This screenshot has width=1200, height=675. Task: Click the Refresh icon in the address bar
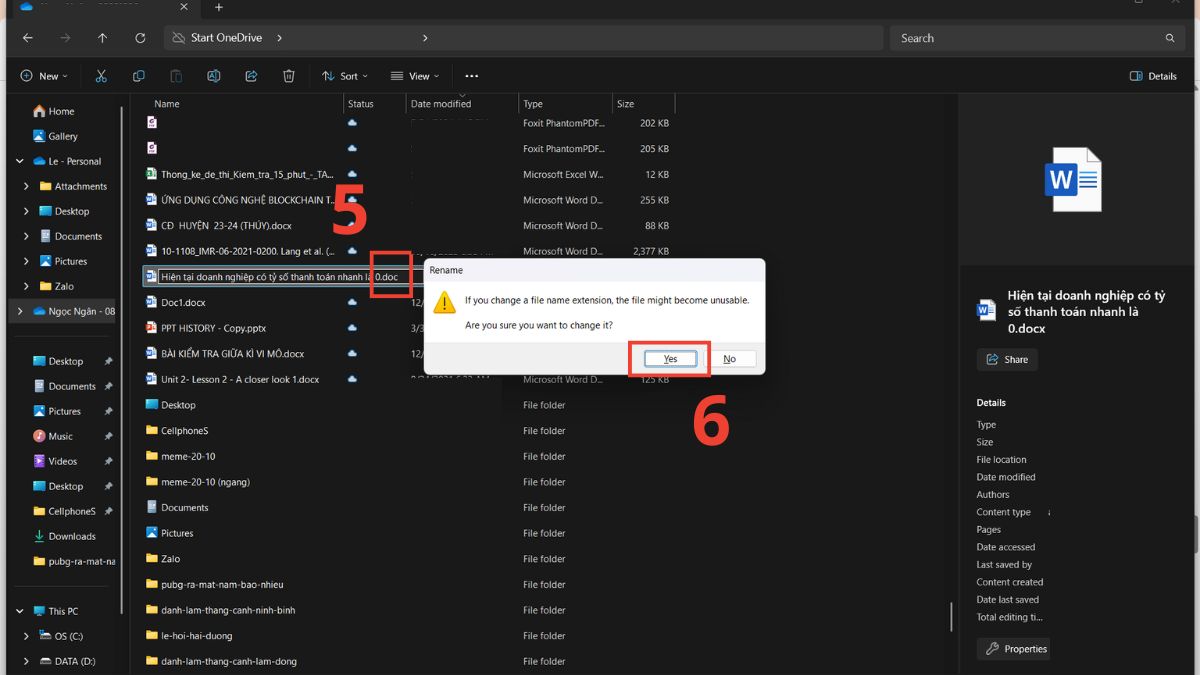point(139,37)
